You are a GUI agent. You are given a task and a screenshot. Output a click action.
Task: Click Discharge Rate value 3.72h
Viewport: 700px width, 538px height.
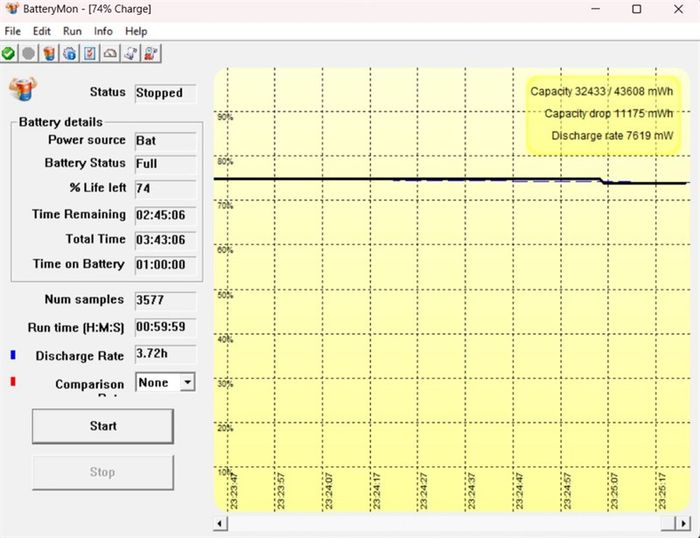[165, 354]
